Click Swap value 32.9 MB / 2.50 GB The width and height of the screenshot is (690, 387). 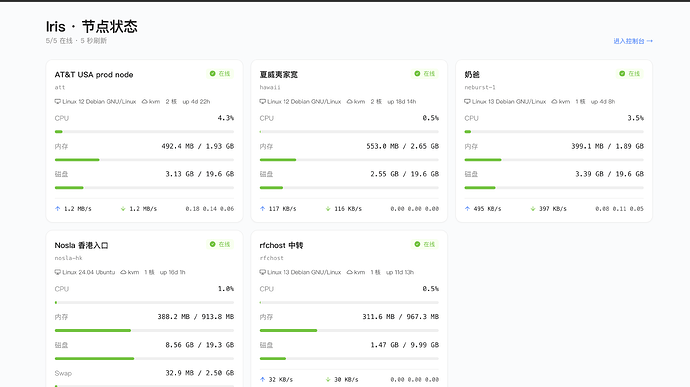(200, 373)
